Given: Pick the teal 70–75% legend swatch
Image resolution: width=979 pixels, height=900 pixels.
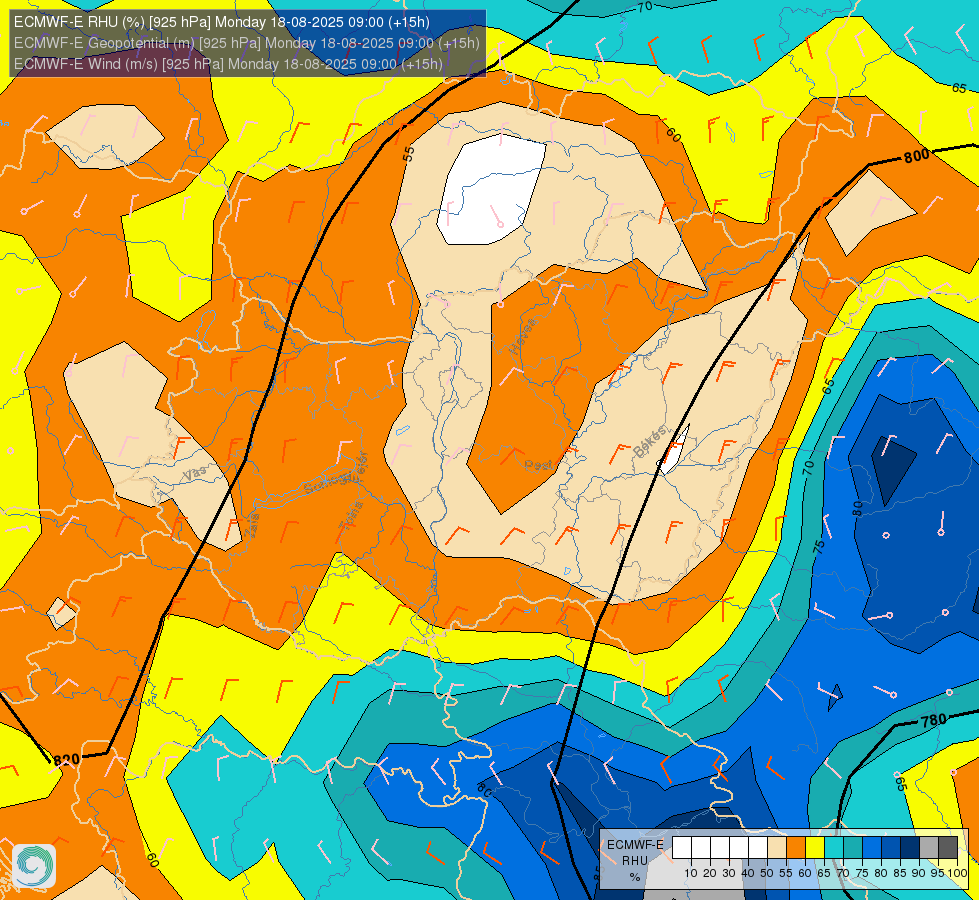Looking at the screenshot, I should point(853,847).
